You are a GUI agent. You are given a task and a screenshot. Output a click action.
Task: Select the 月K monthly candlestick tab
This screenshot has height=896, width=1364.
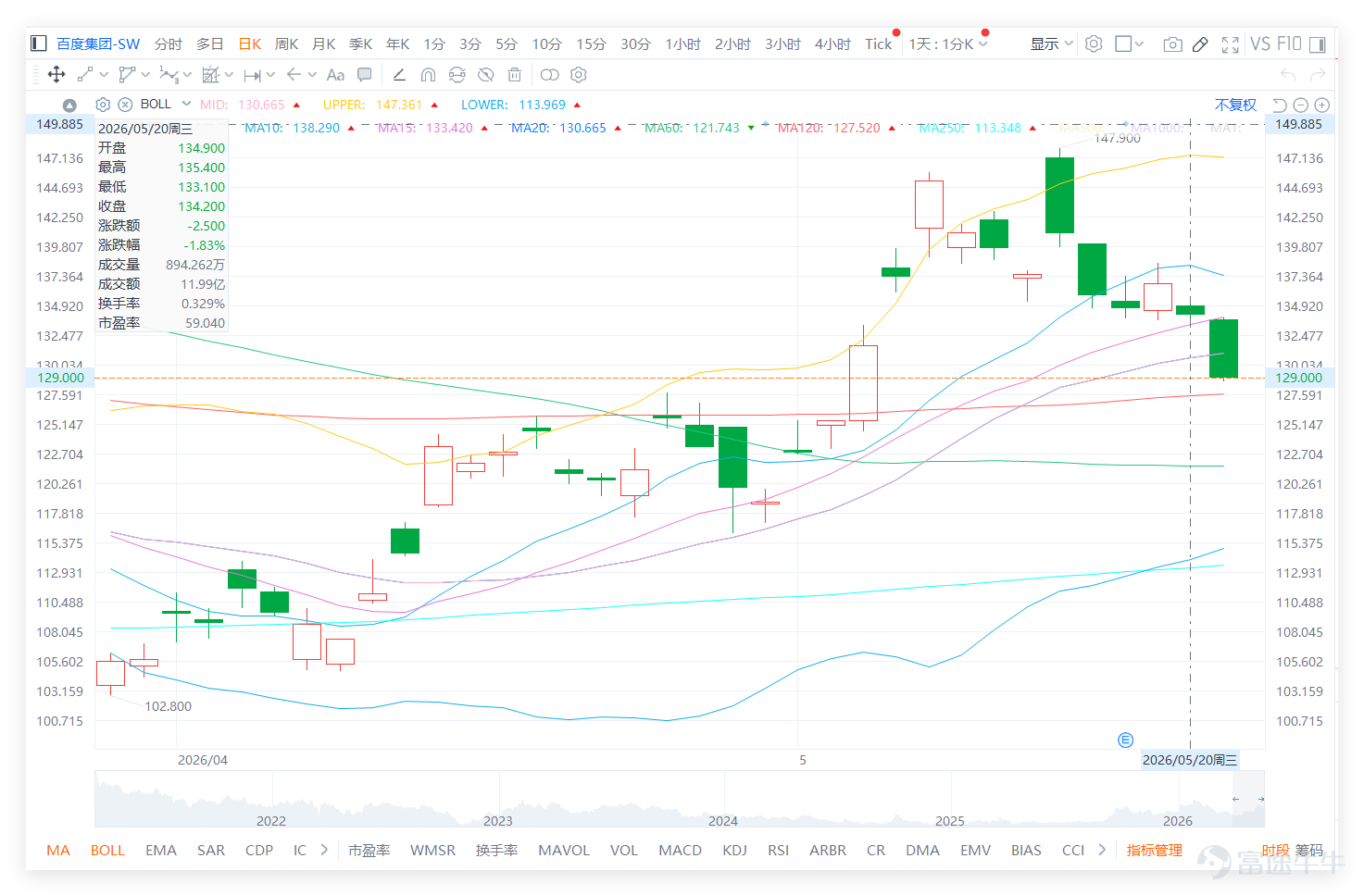(x=323, y=44)
